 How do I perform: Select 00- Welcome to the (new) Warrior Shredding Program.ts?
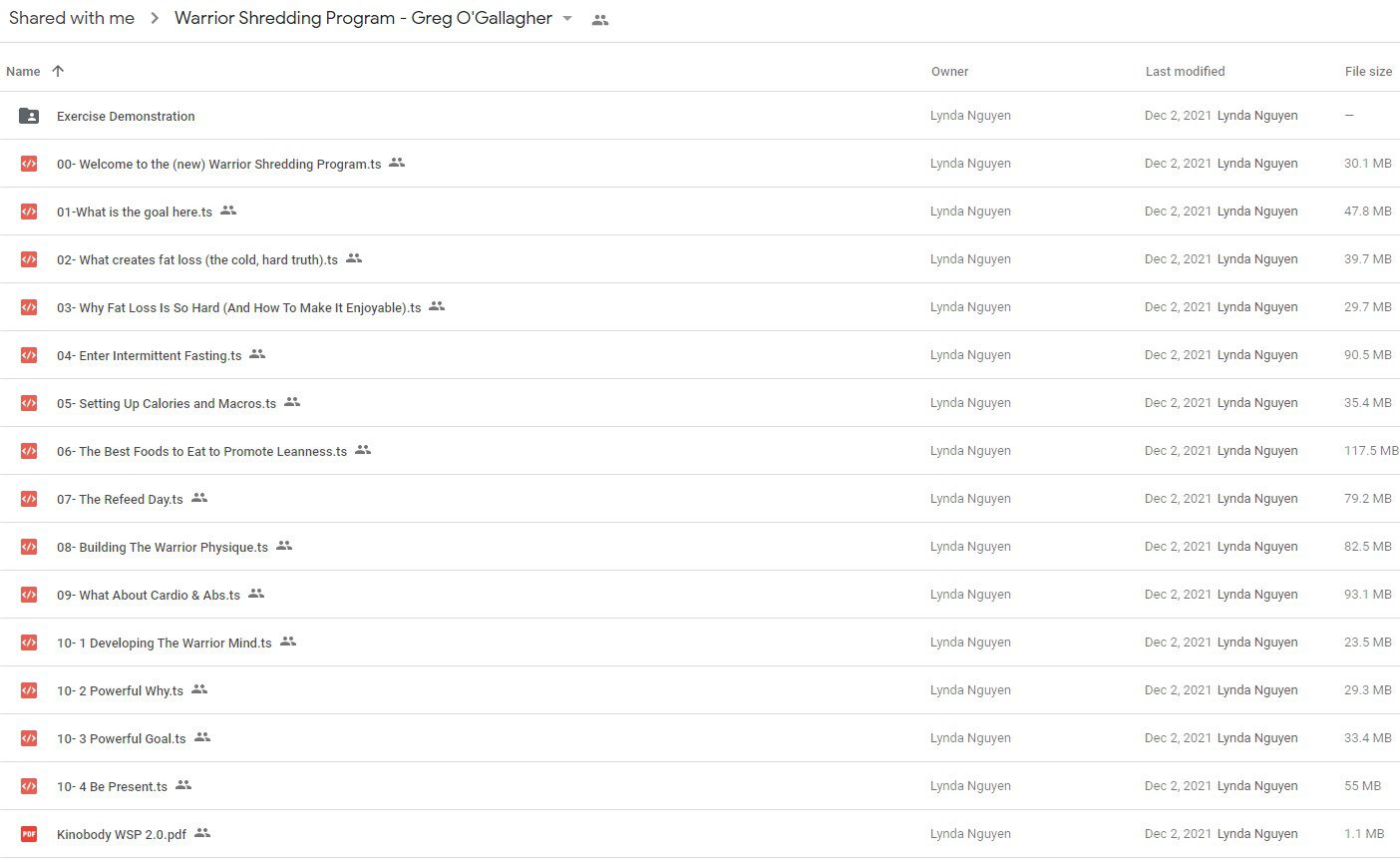pos(218,165)
